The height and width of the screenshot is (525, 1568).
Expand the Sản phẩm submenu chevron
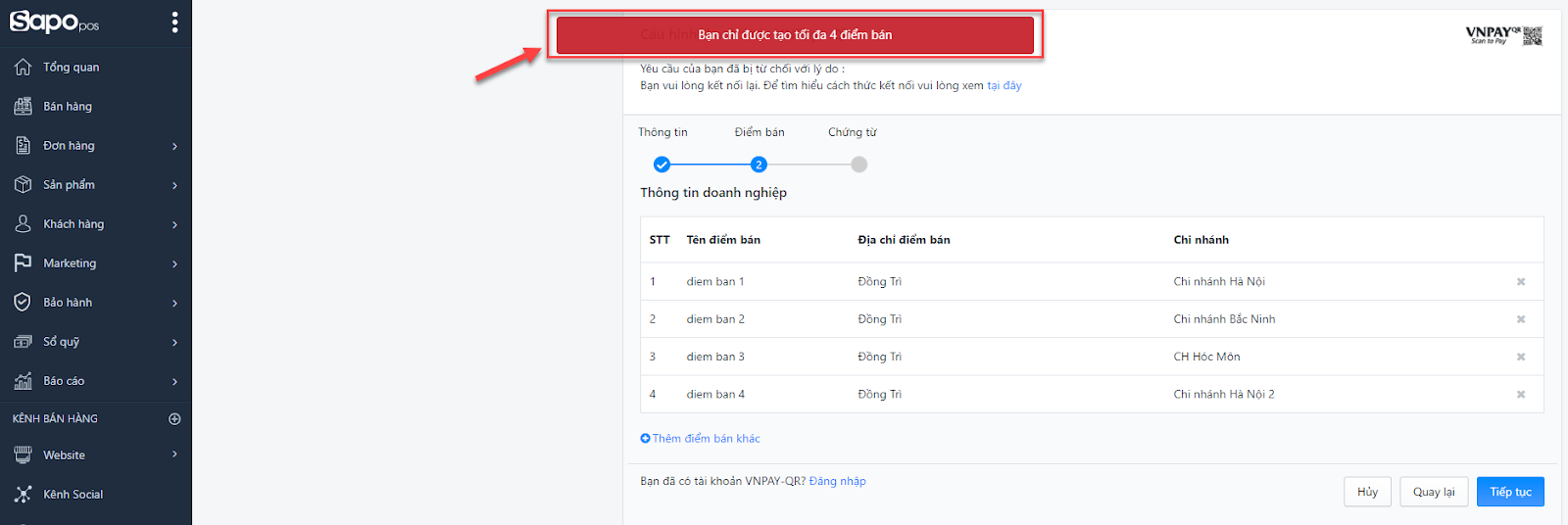(174, 185)
